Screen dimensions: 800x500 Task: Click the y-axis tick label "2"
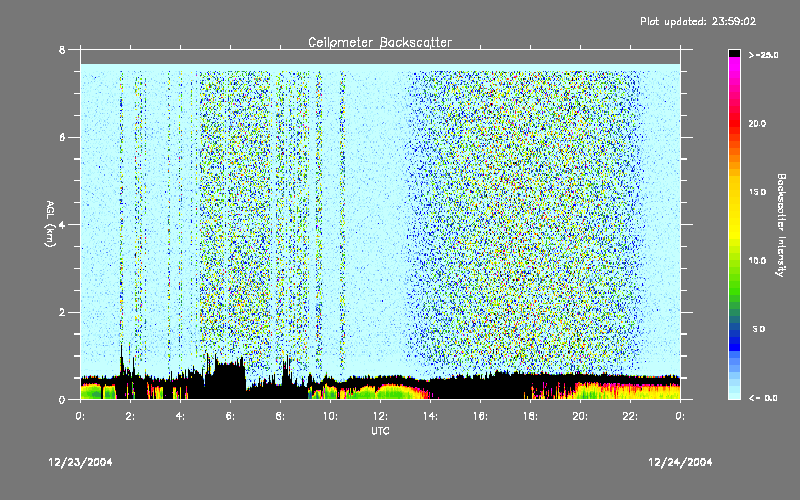point(62,313)
